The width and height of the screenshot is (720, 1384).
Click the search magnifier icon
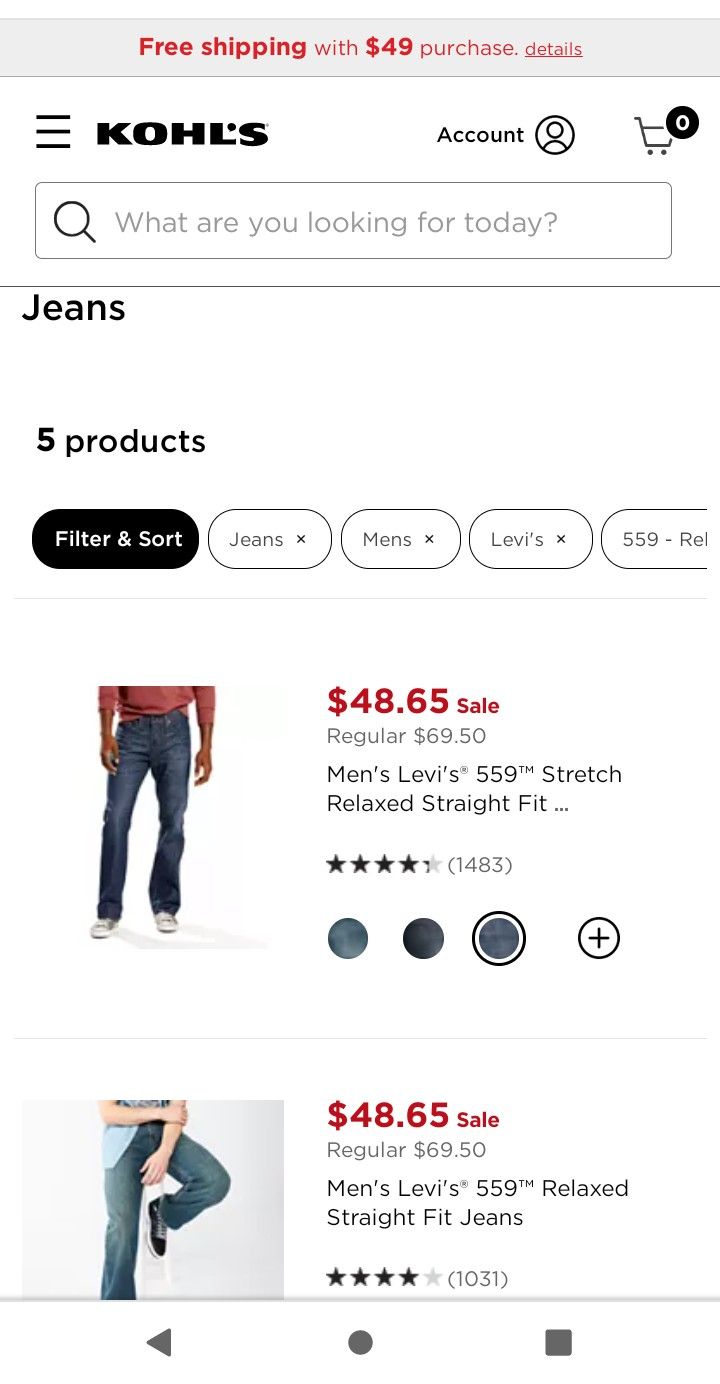(x=73, y=220)
